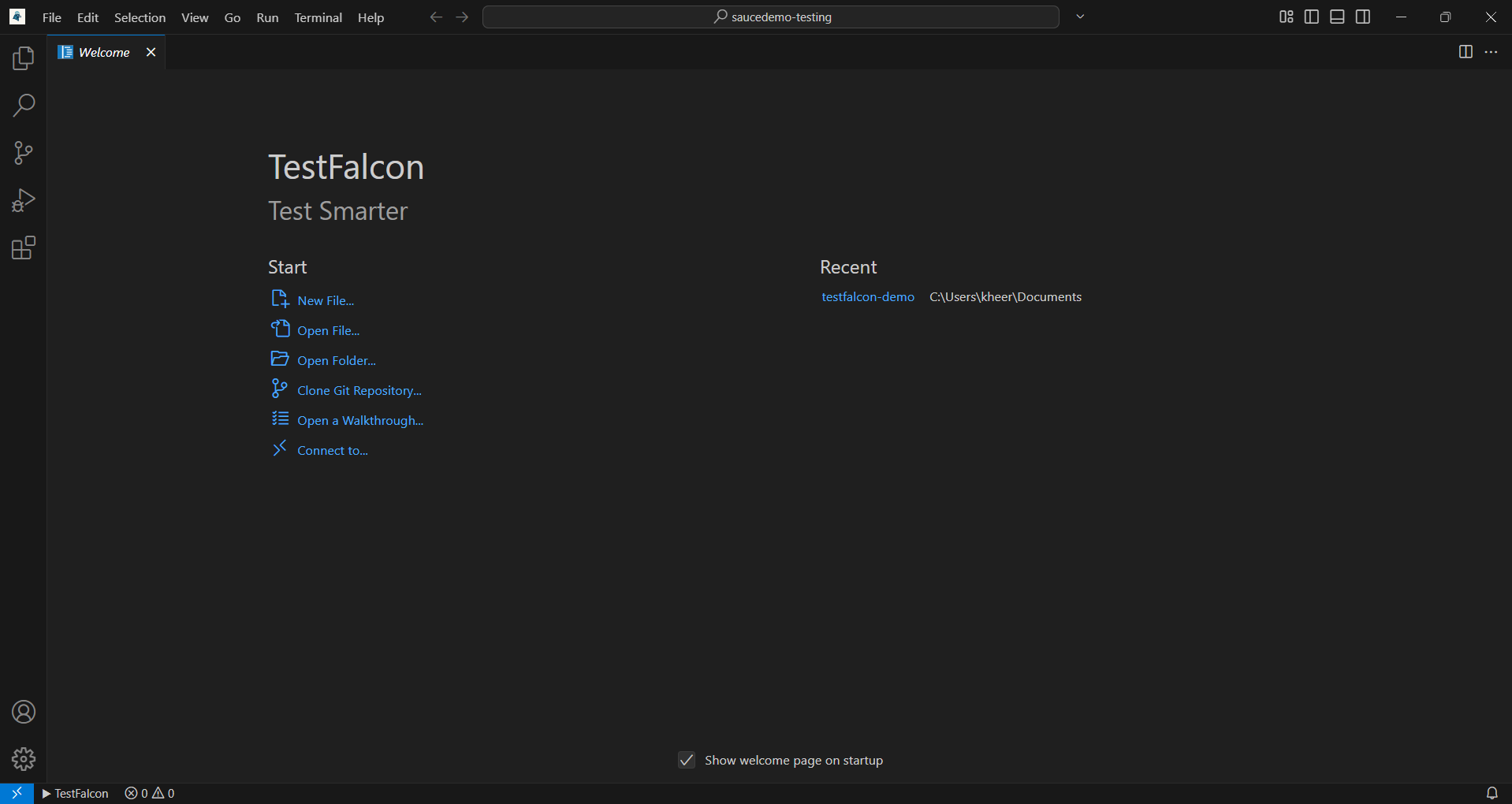Viewport: 1512px width, 804px height.
Task: Open the View menu
Action: pos(195,17)
